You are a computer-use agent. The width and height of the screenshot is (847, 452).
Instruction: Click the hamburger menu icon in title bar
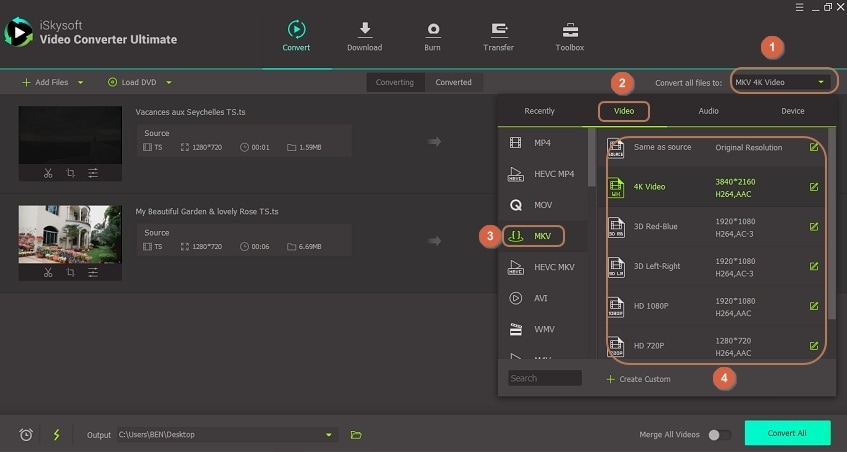(x=799, y=7)
